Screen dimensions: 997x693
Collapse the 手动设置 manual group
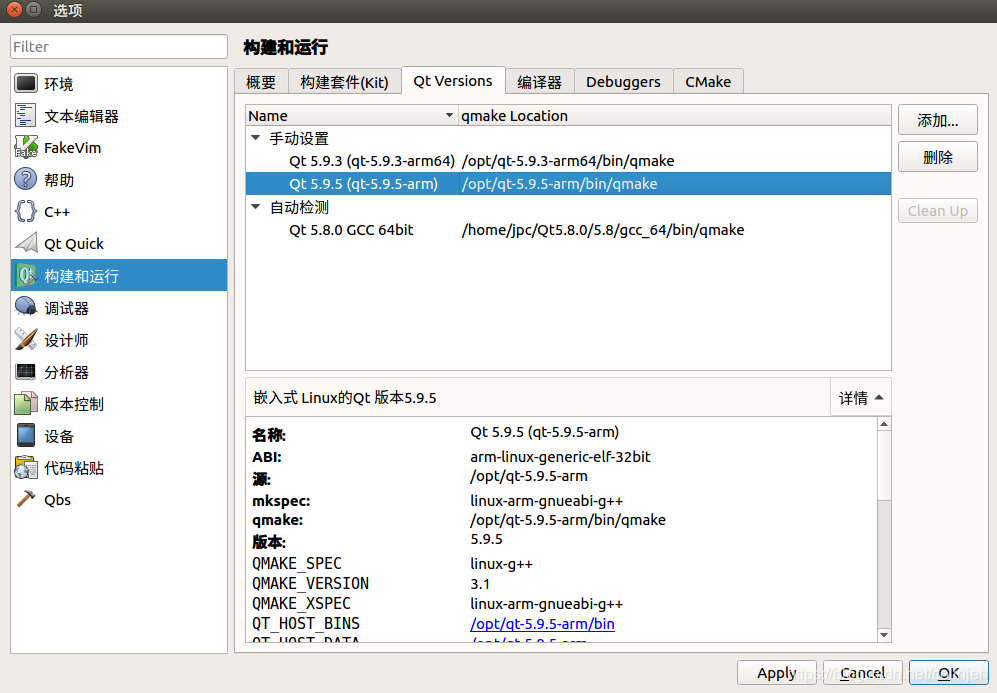click(256, 138)
